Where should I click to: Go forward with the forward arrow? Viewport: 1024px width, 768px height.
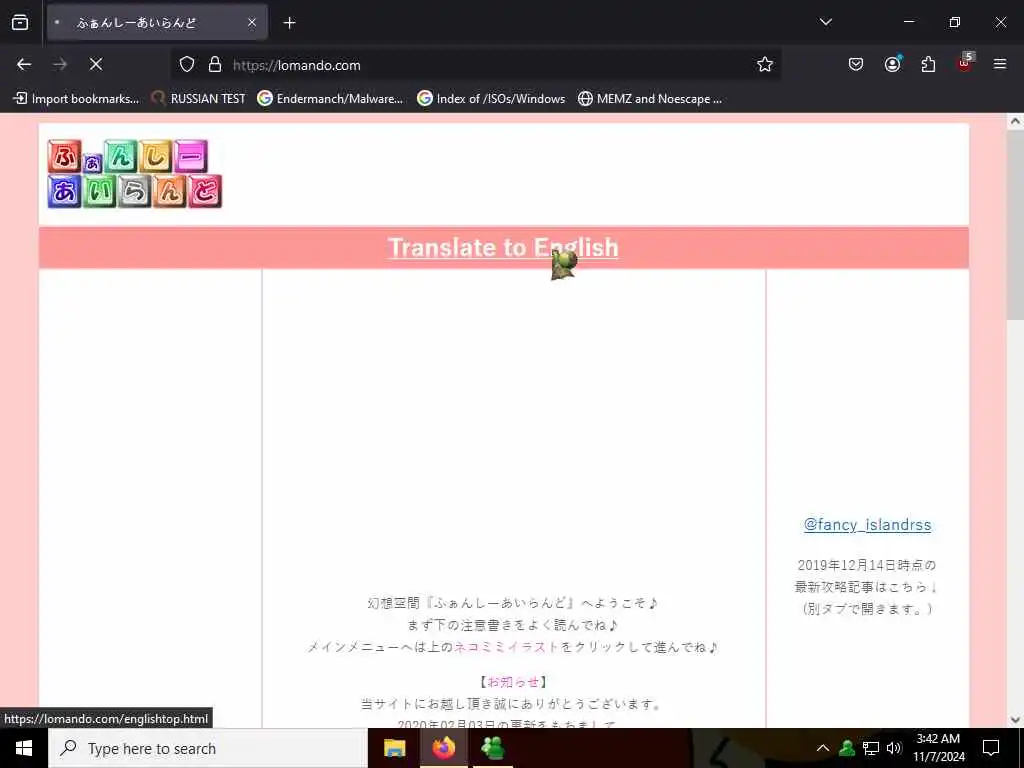click(60, 64)
